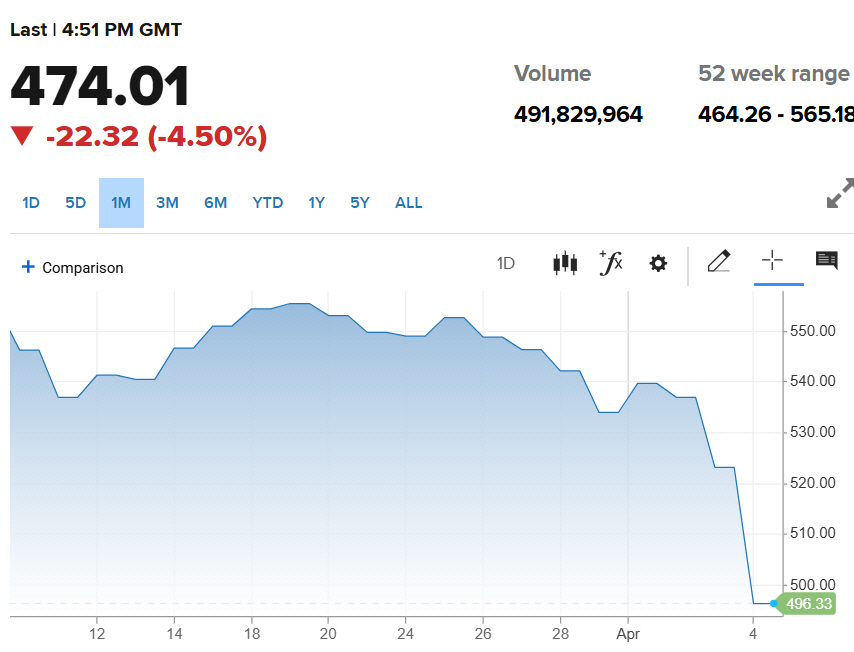The height and width of the screenshot is (652, 854).
Task: Select the 3M time range
Action: click(167, 203)
